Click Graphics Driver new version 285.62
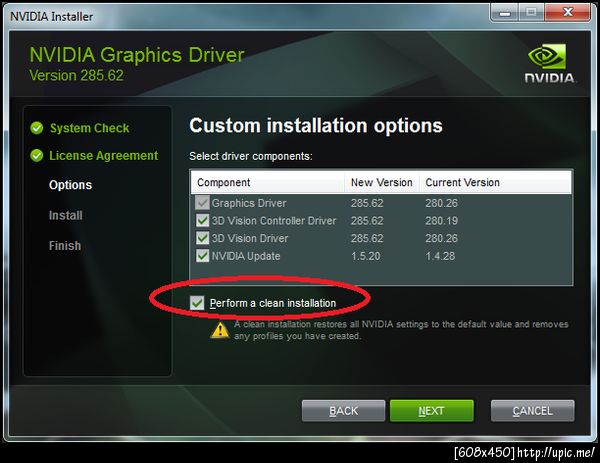The width and height of the screenshot is (600, 463). point(367,203)
